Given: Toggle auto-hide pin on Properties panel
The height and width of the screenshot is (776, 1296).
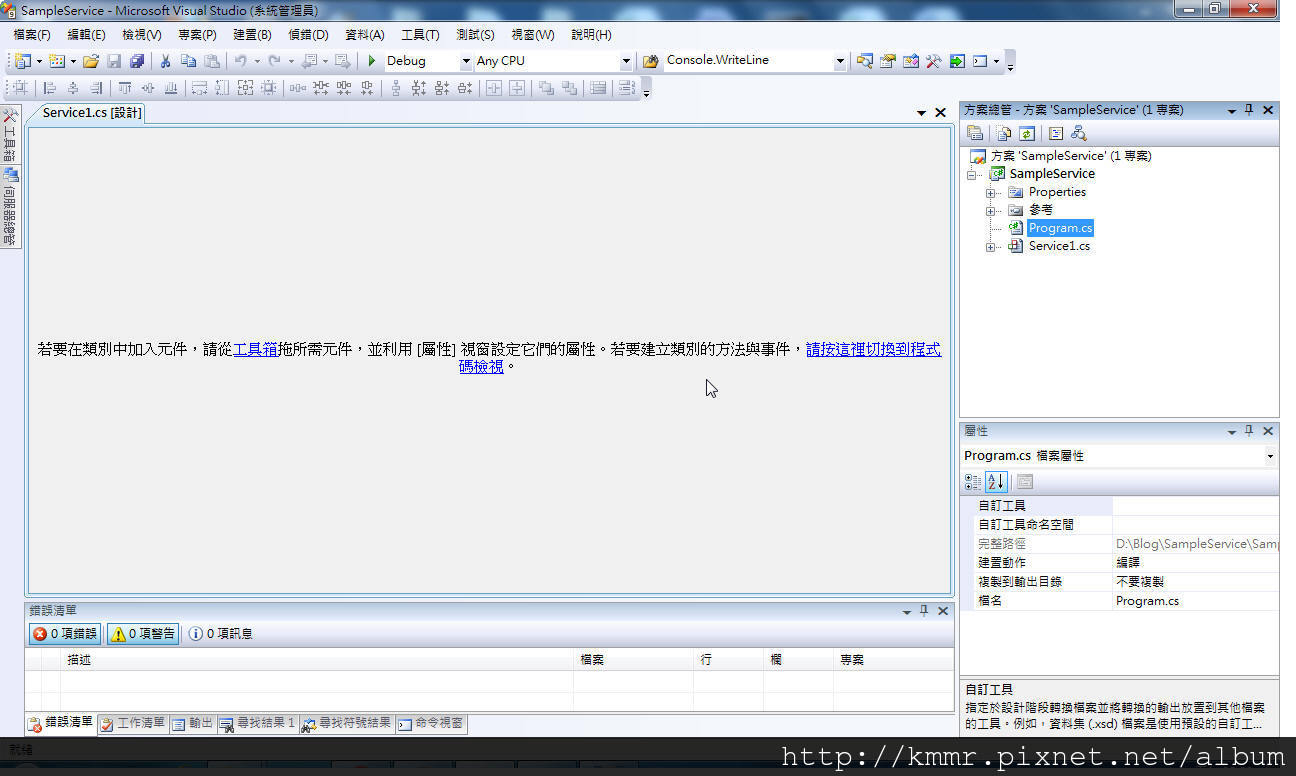Looking at the screenshot, I should (x=1249, y=431).
